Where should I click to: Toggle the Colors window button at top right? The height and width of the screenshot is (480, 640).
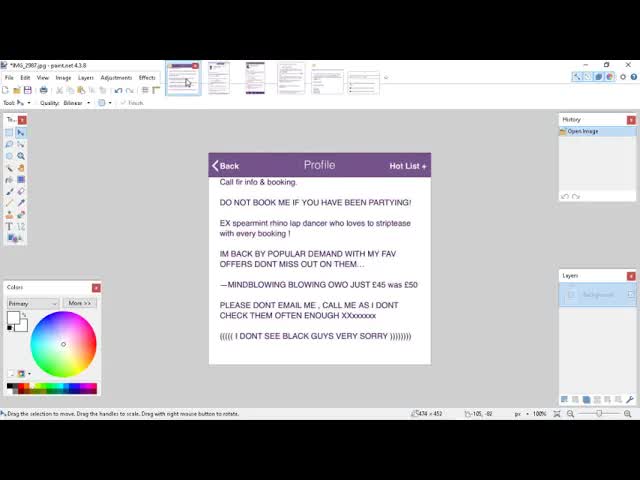pyautogui.click(x=609, y=77)
